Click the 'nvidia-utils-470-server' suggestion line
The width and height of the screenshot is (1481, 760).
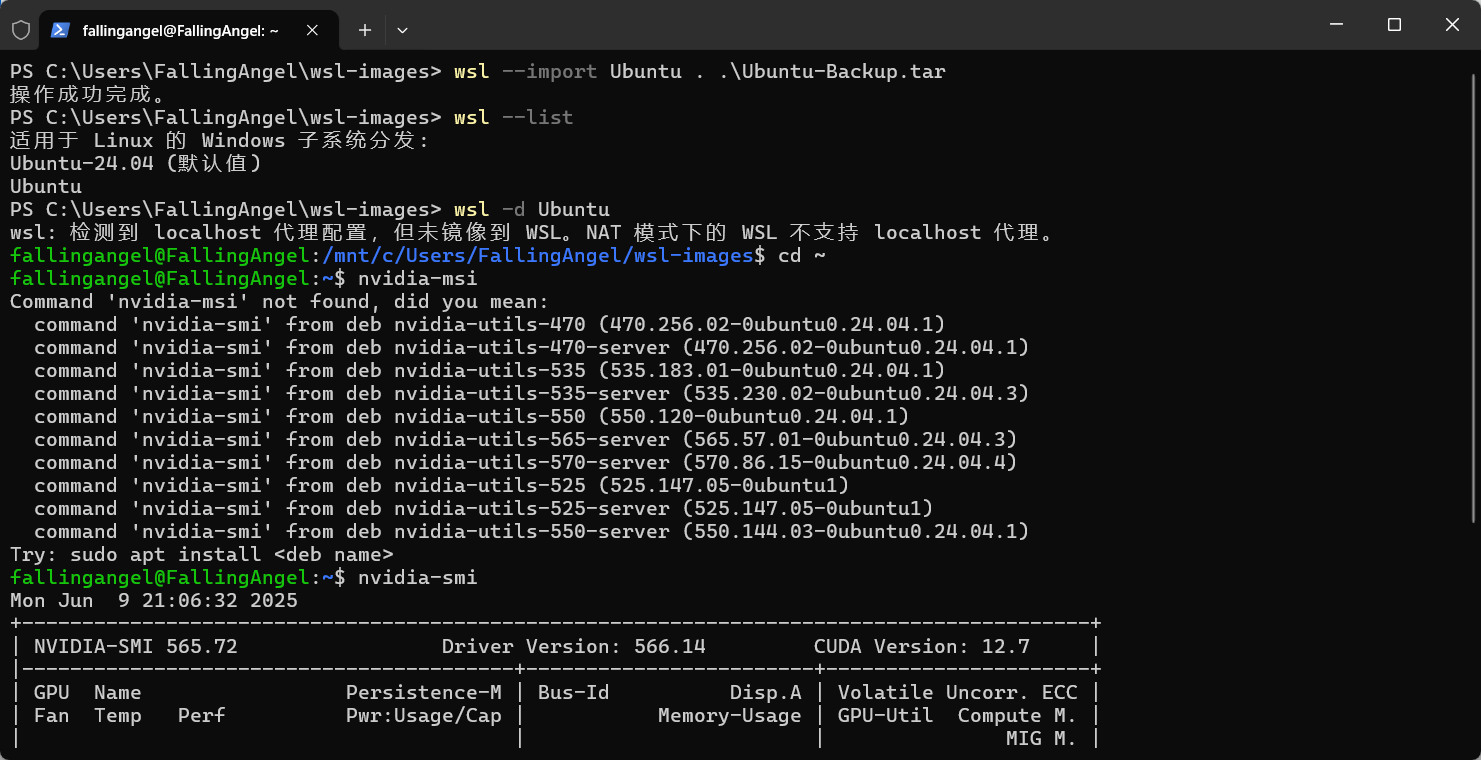(532, 348)
